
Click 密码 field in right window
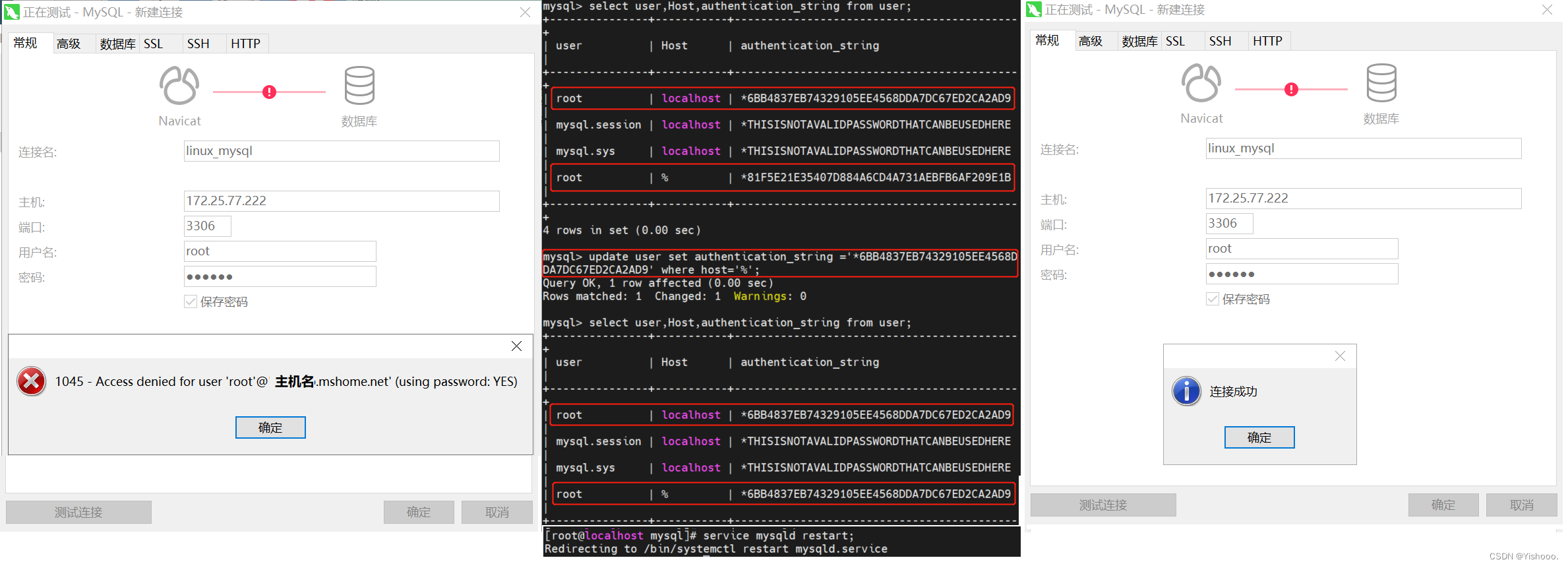point(1302,274)
